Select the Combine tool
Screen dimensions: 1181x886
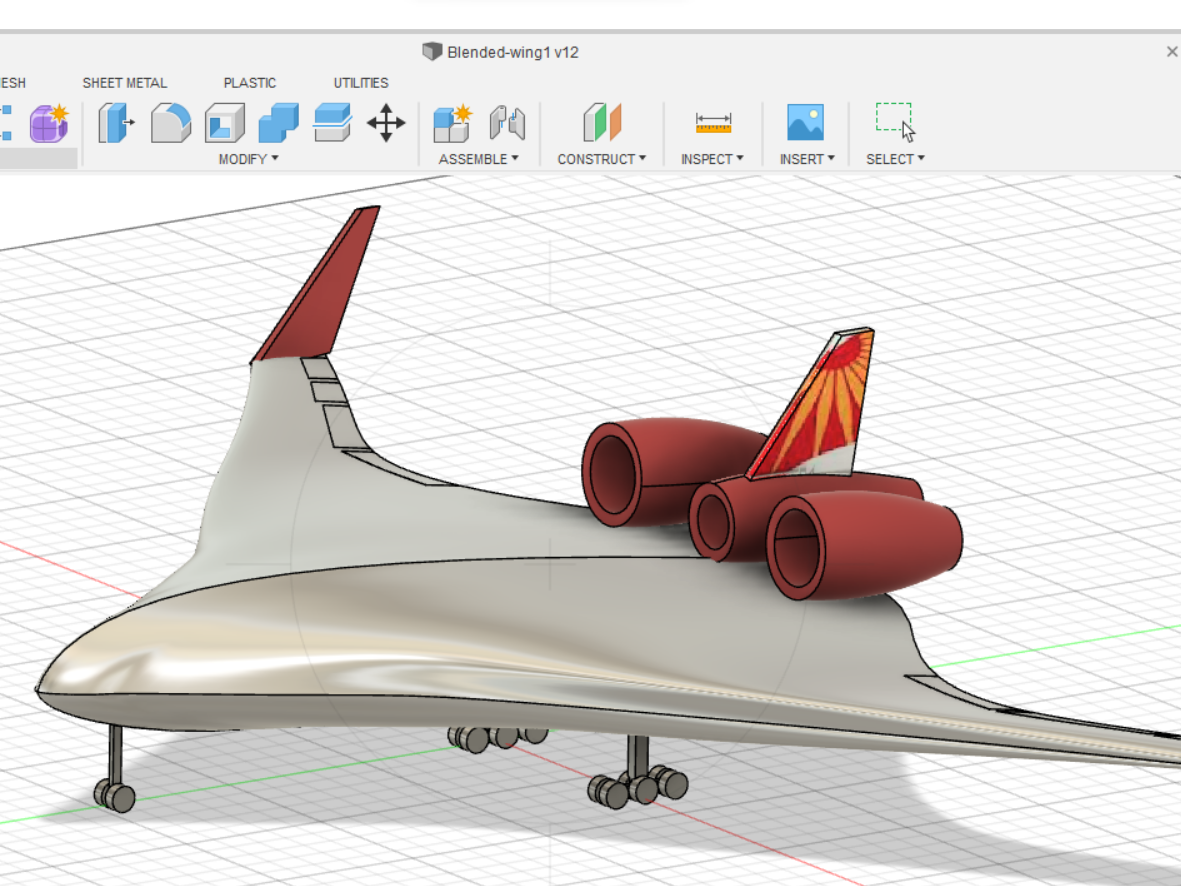tap(279, 123)
